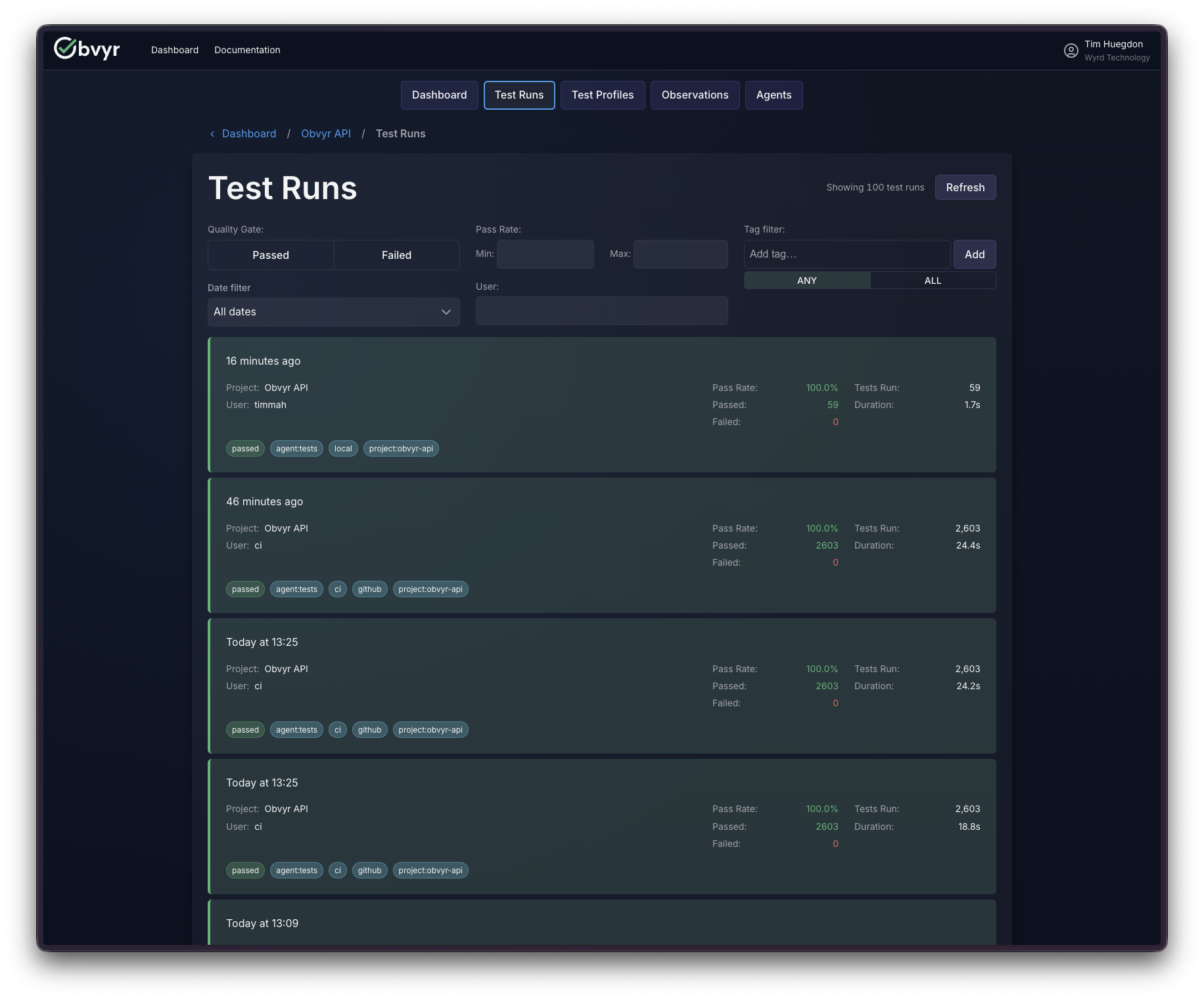
Task: Click agent:tests tag on 46 minutes ago run
Action: coord(296,589)
